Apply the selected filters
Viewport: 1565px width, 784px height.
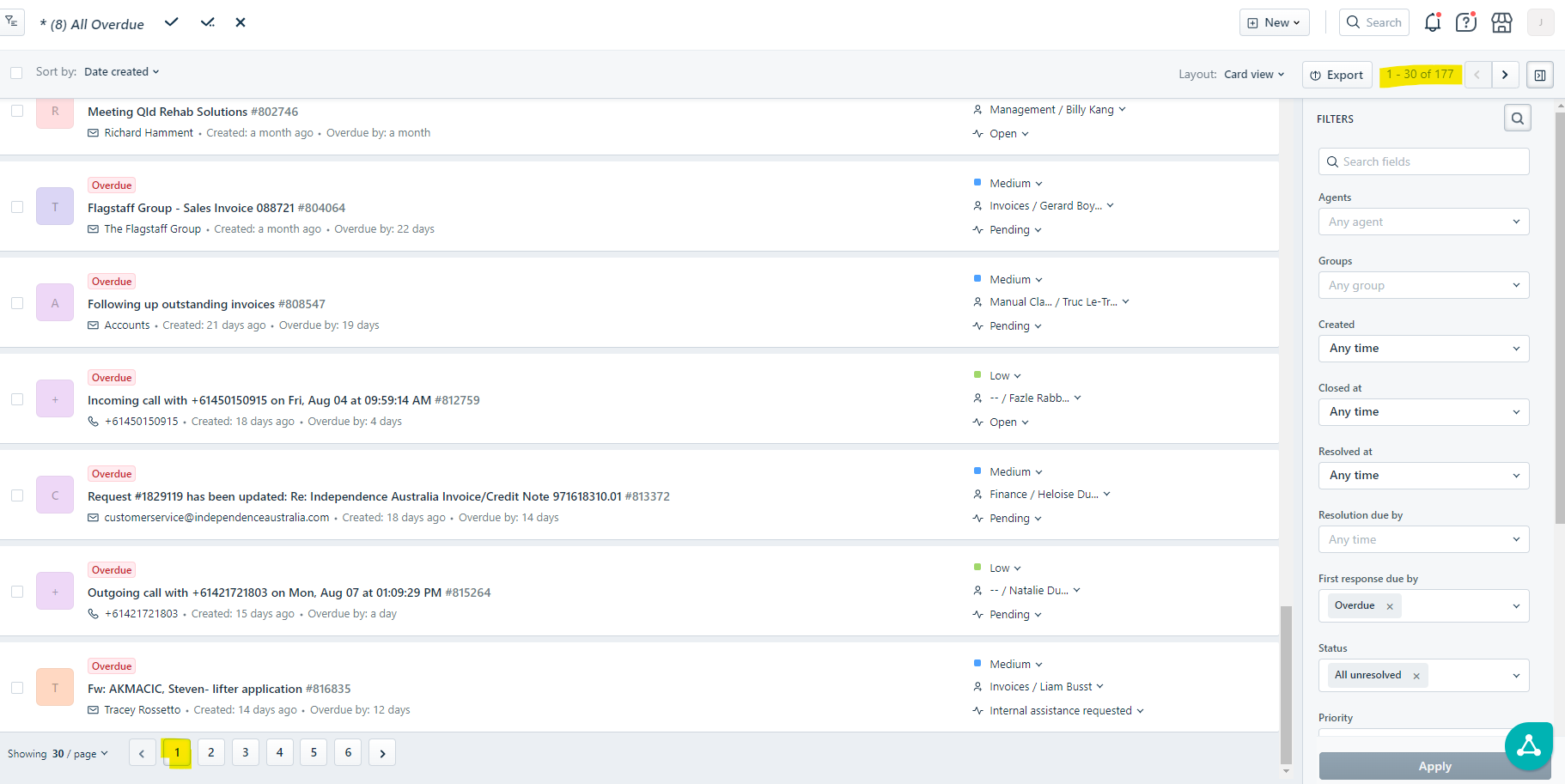(x=1434, y=766)
